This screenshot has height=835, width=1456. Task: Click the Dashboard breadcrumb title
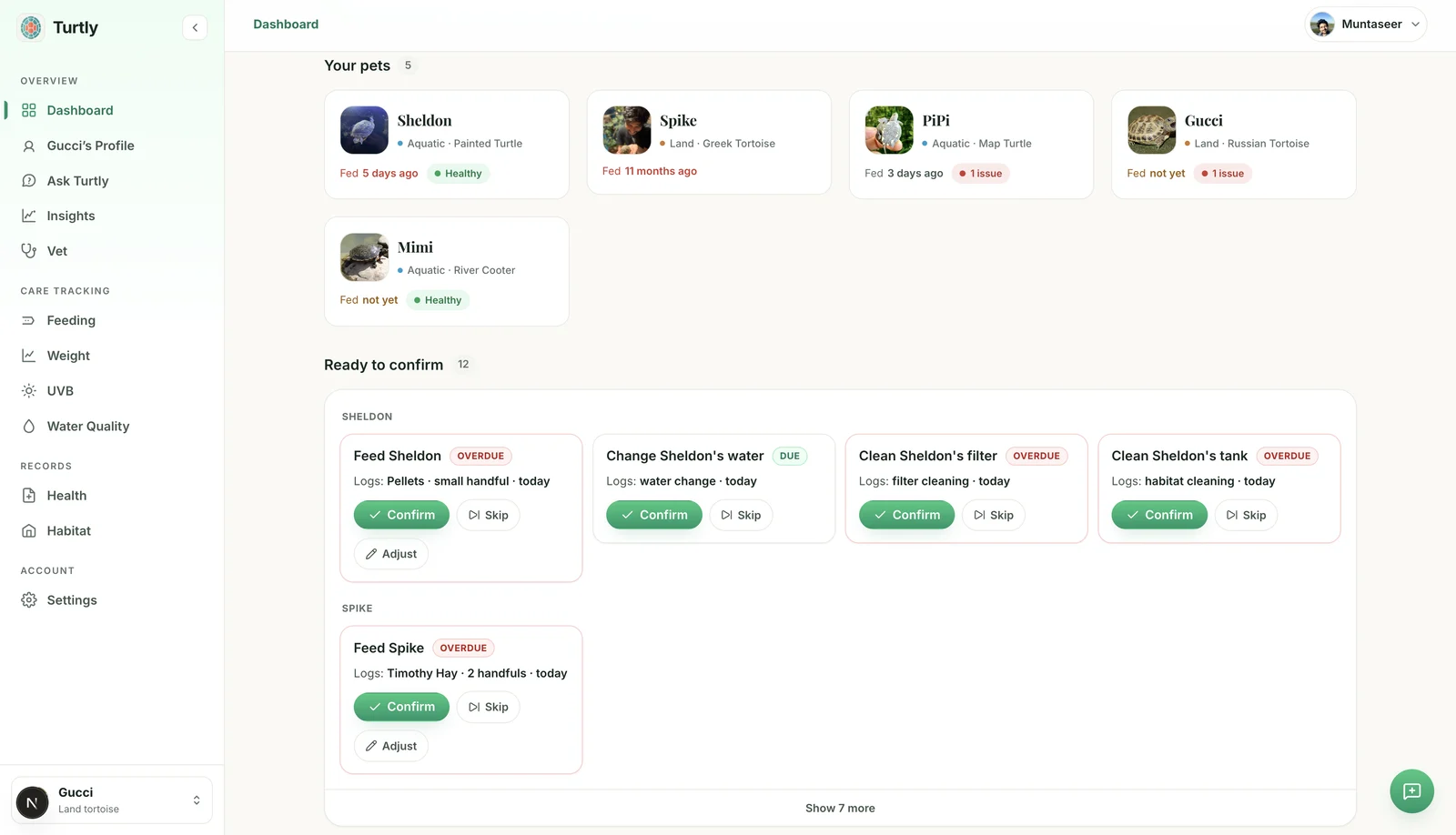286,25
